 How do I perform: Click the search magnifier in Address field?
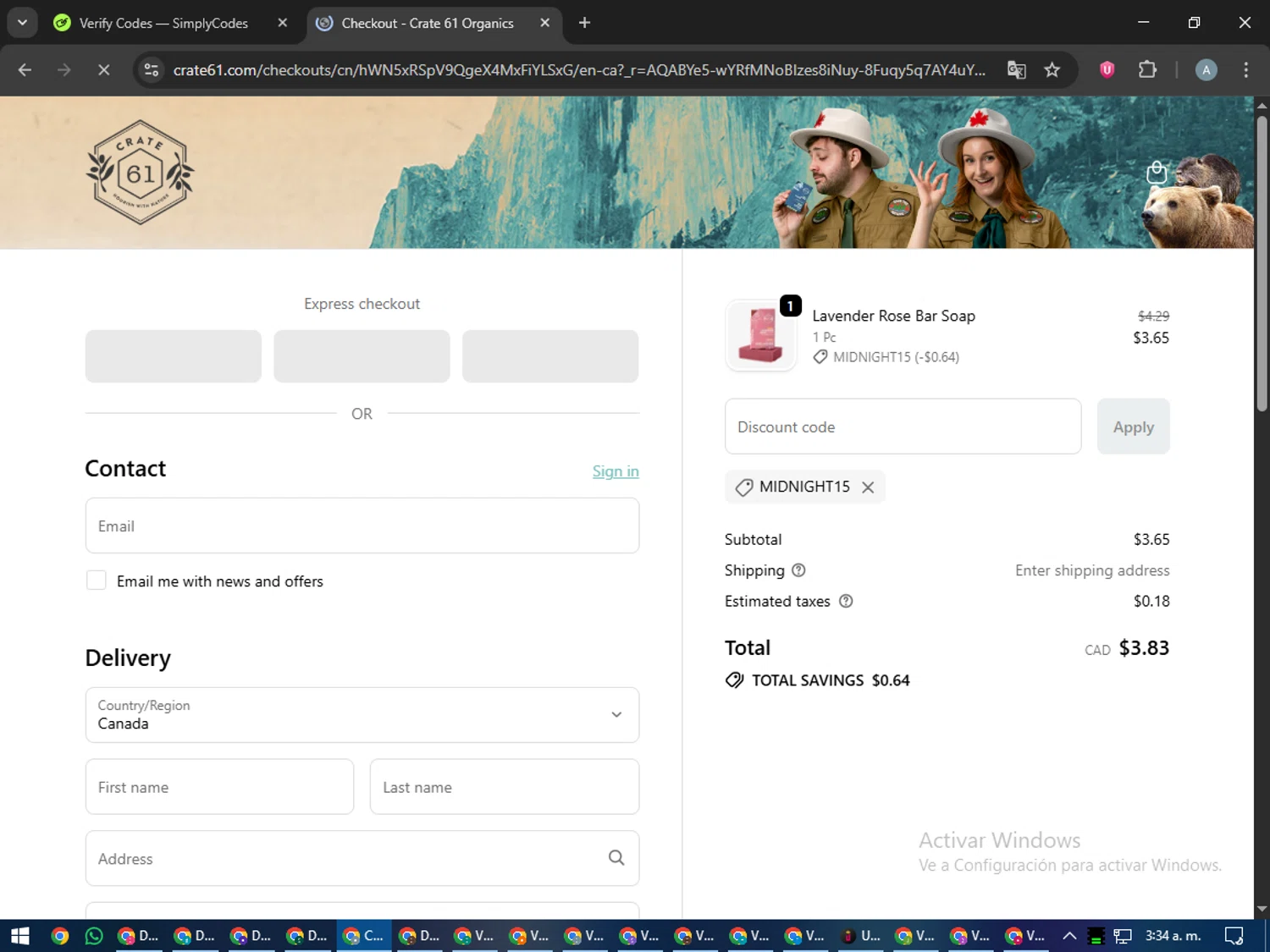click(x=616, y=858)
